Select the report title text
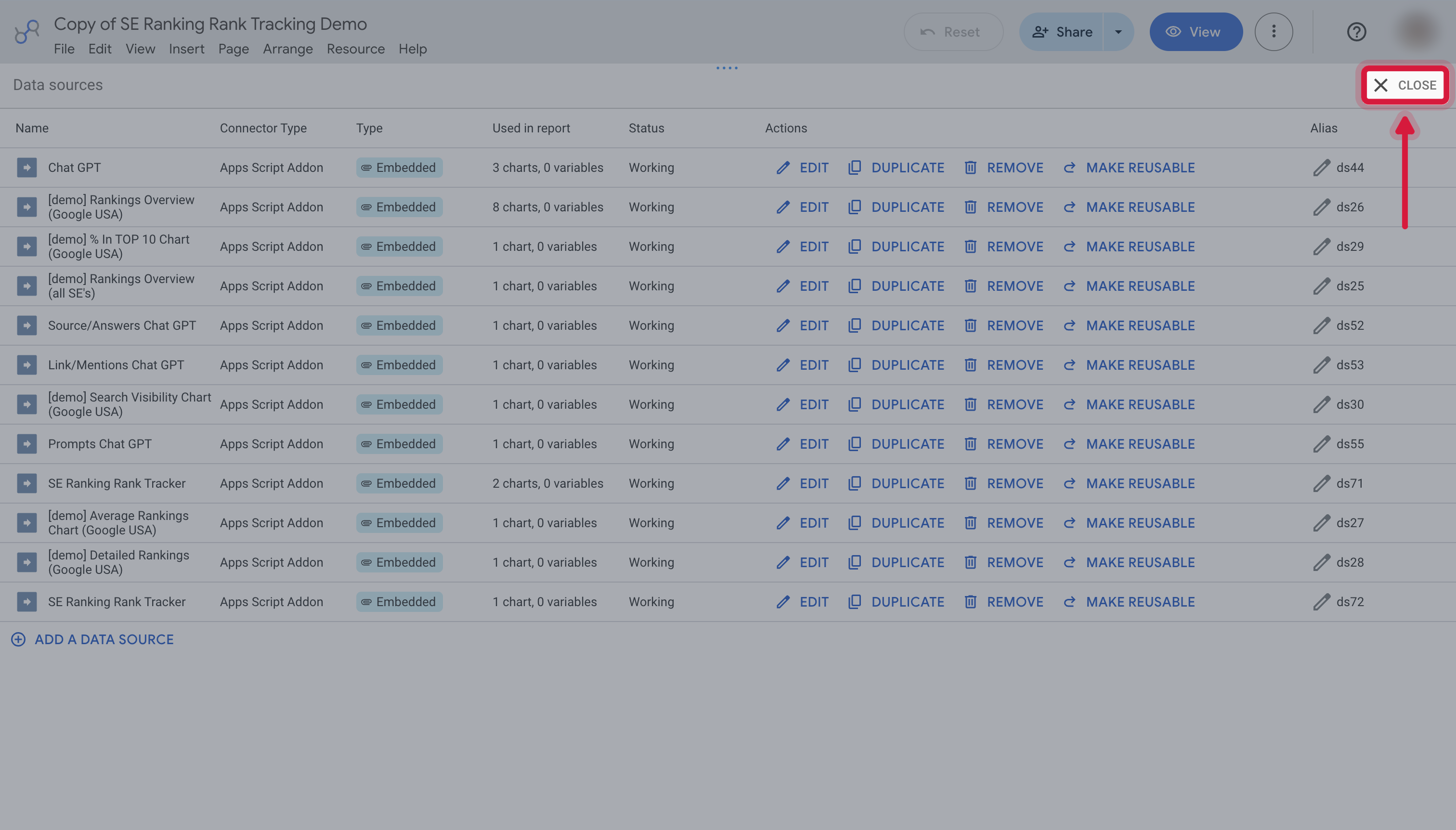The image size is (1456, 830). point(210,24)
